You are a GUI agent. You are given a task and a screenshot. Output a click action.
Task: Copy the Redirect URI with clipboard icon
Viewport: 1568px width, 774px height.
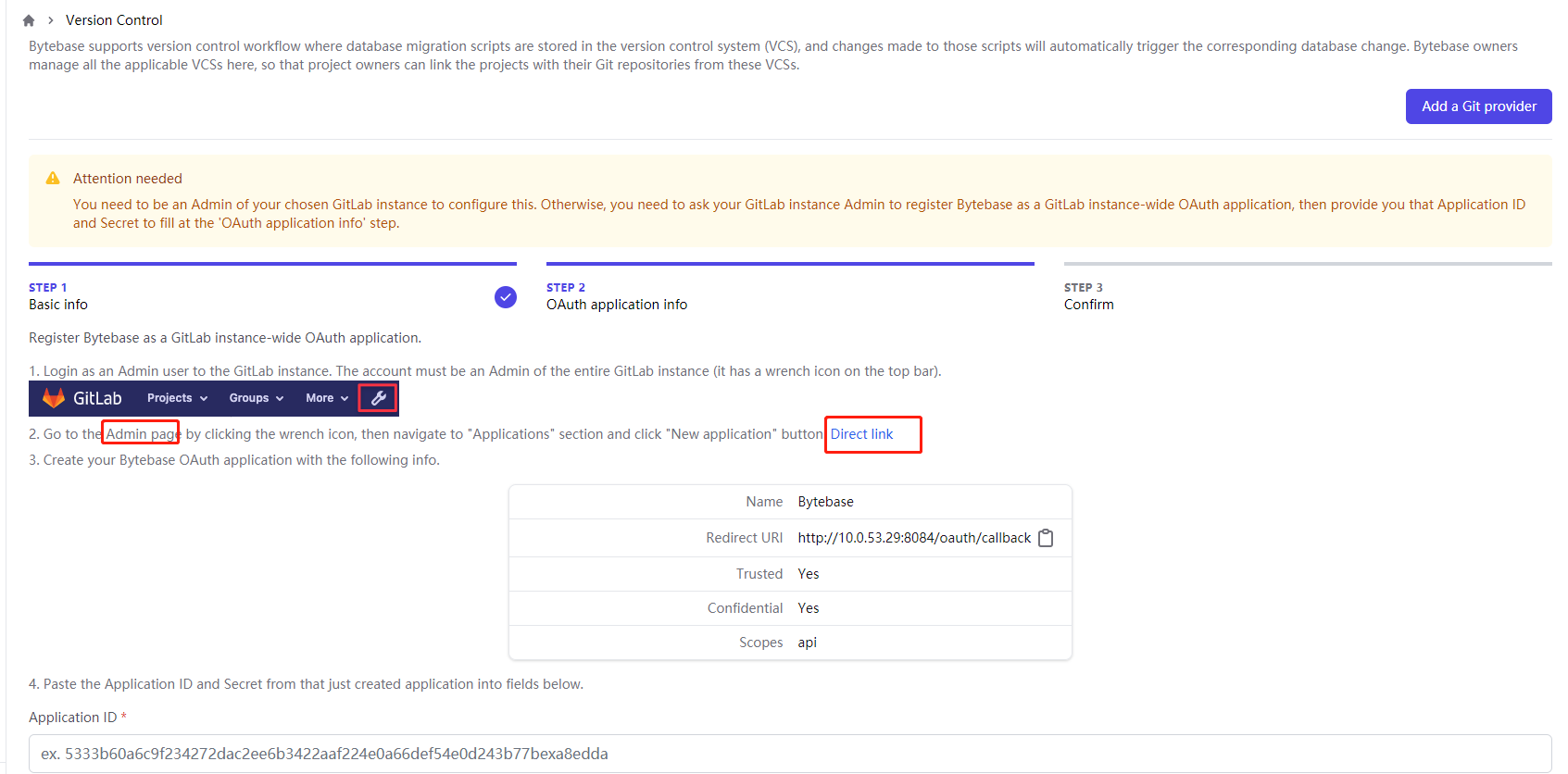1046,538
